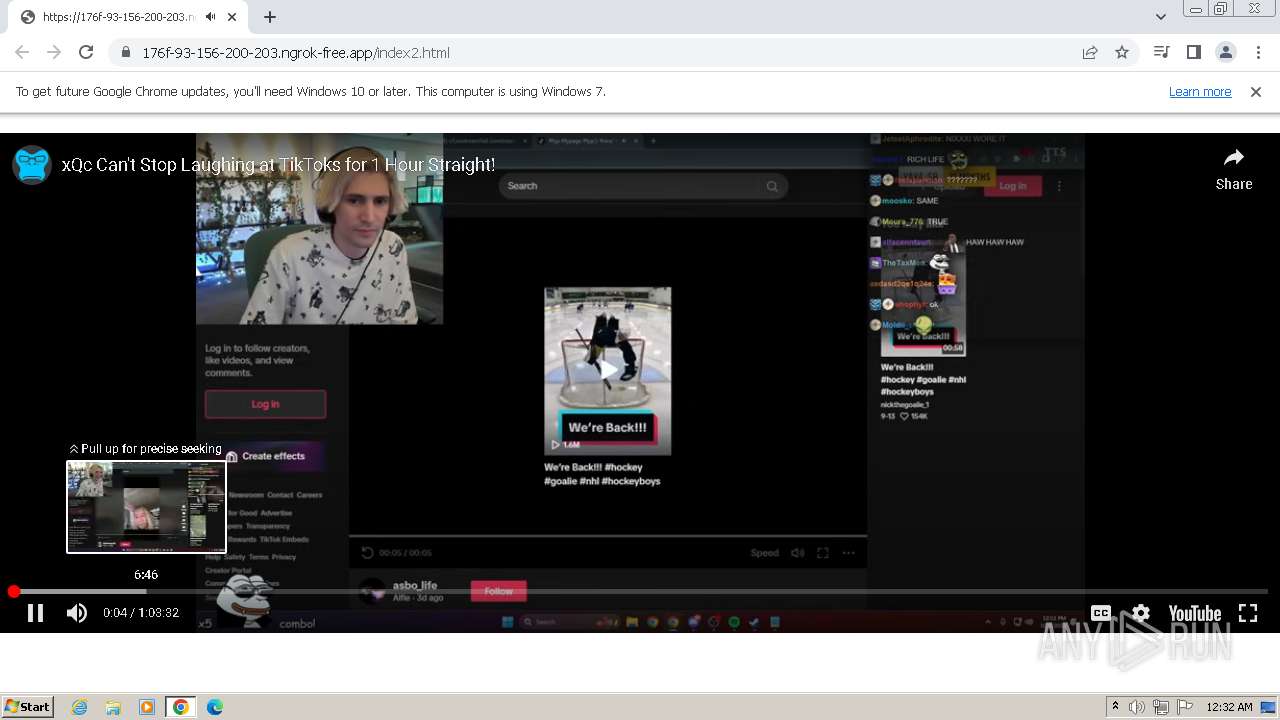
Task: Close the current ngrok tab
Action: [x=233, y=17]
